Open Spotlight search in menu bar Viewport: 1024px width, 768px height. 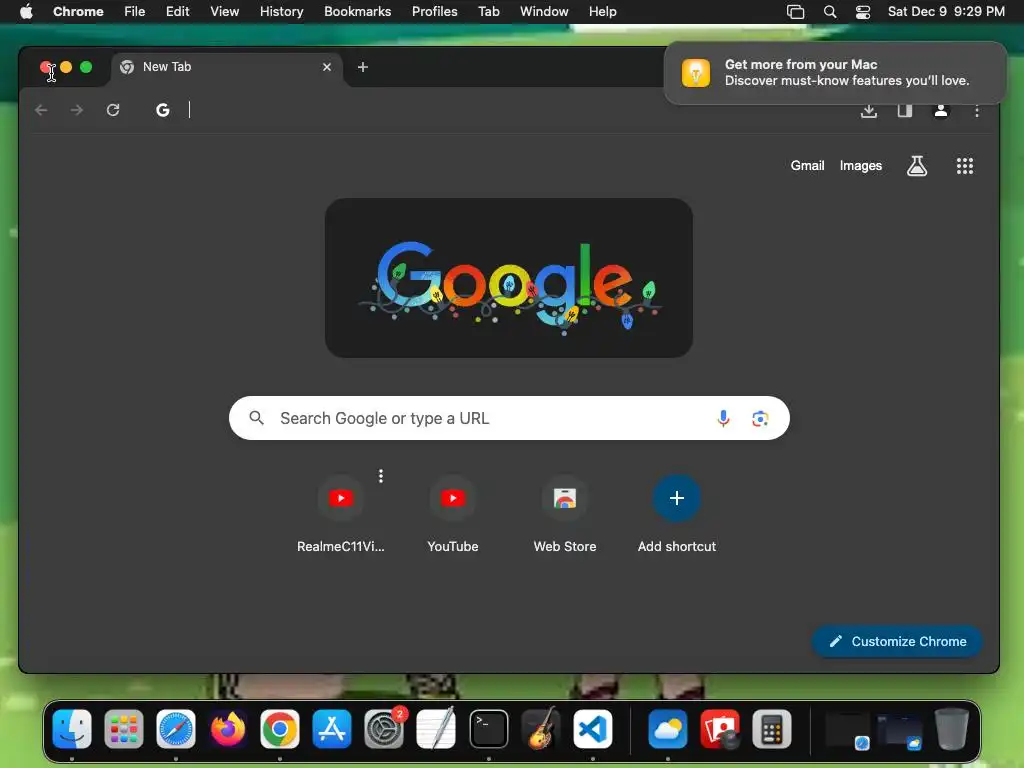(x=829, y=11)
